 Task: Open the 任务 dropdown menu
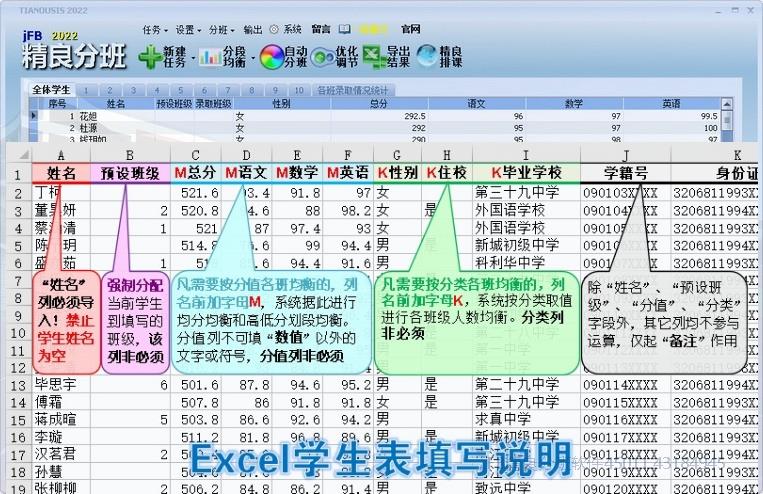(x=155, y=30)
